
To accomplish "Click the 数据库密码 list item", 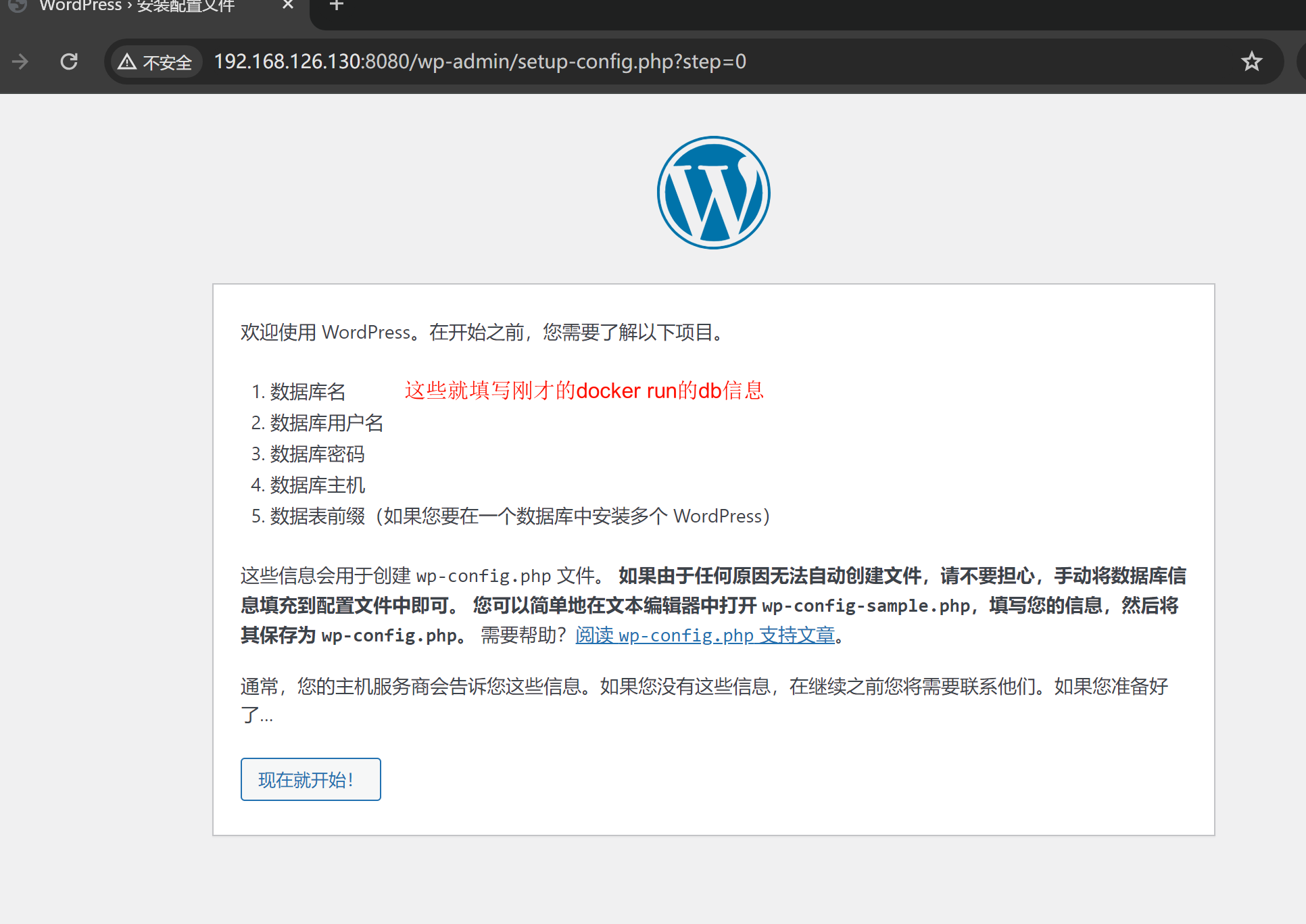I will point(317,454).
